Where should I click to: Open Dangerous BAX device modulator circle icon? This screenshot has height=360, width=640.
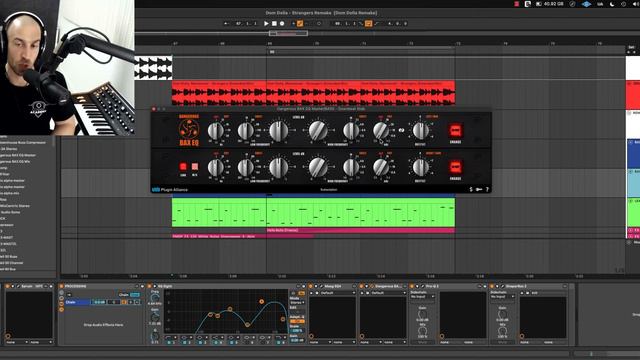pos(362,336)
